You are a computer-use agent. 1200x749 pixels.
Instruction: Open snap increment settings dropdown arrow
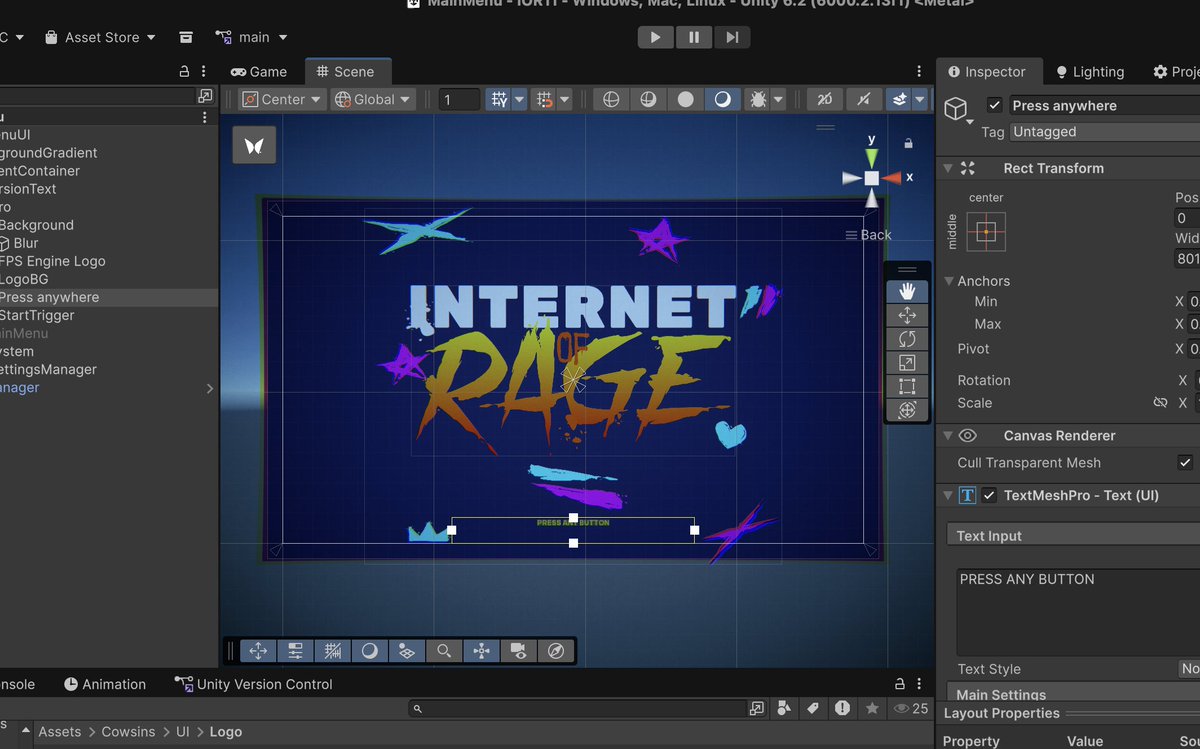565,99
